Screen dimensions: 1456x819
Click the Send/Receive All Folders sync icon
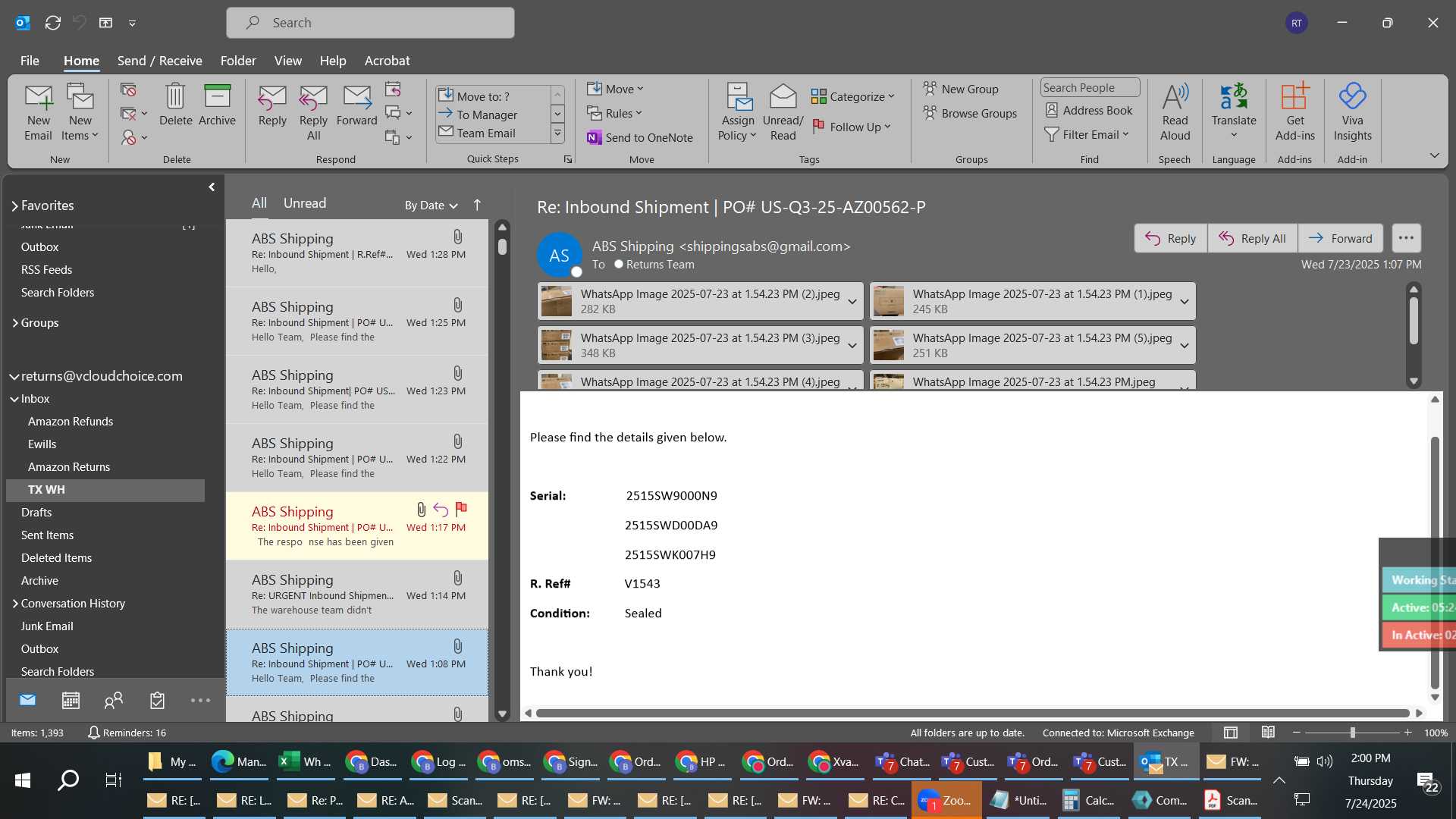[x=53, y=23]
